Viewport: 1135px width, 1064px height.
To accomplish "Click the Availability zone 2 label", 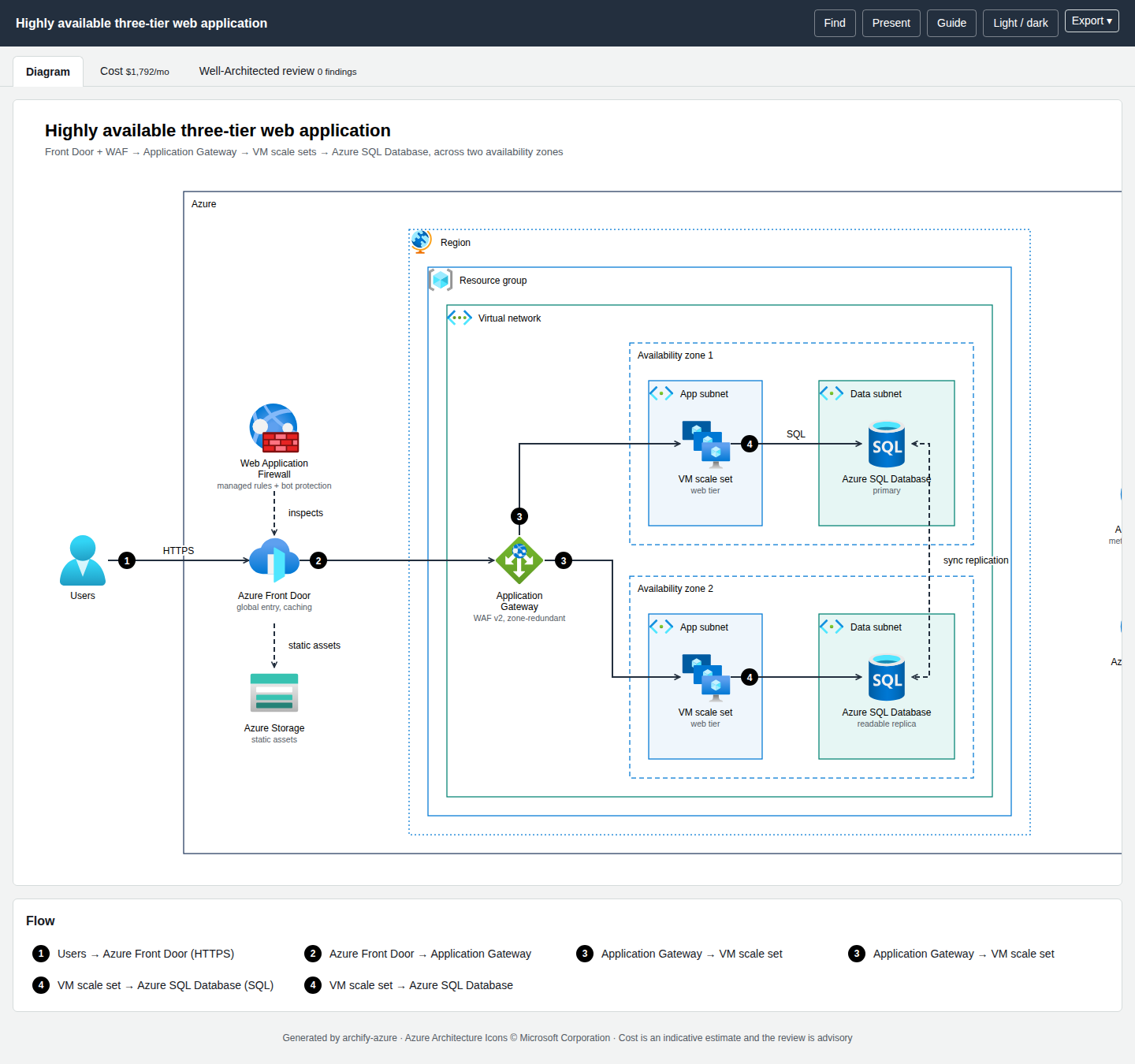I will point(675,589).
